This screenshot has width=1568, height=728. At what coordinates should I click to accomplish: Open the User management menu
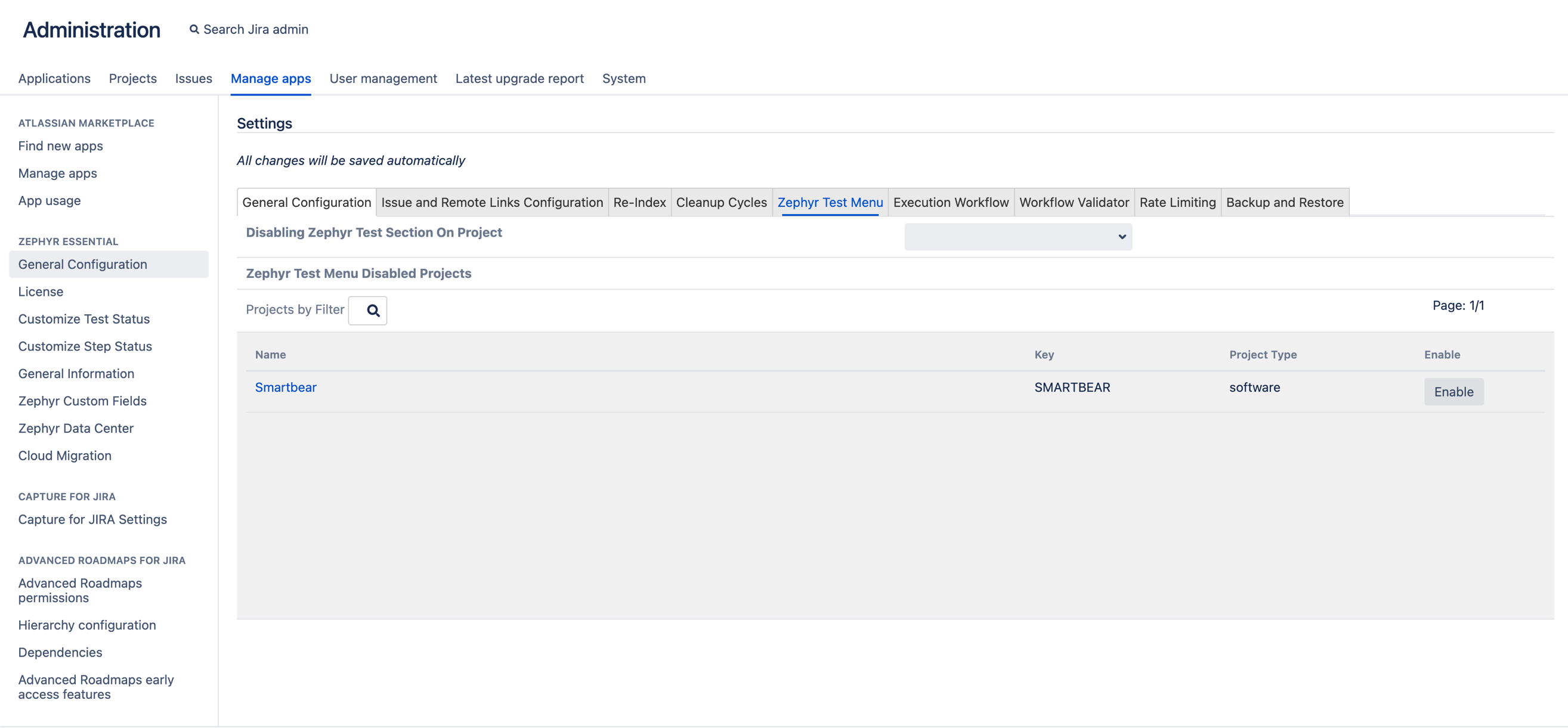click(x=383, y=79)
